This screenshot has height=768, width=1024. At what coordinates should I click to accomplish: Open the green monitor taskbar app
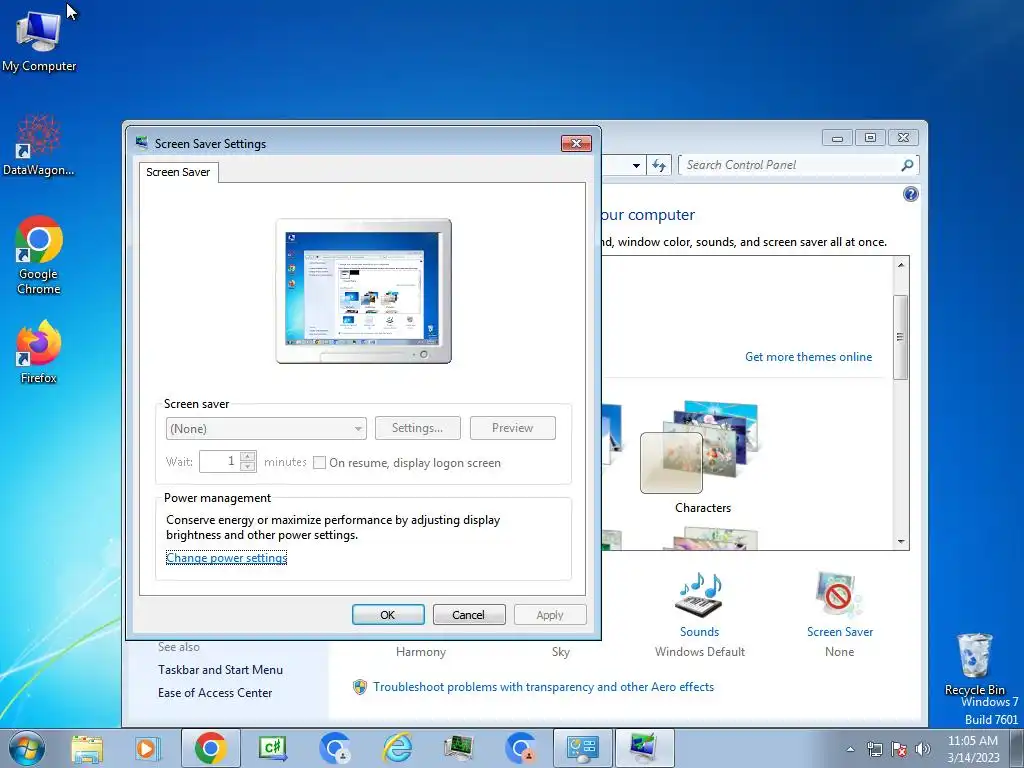458,748
